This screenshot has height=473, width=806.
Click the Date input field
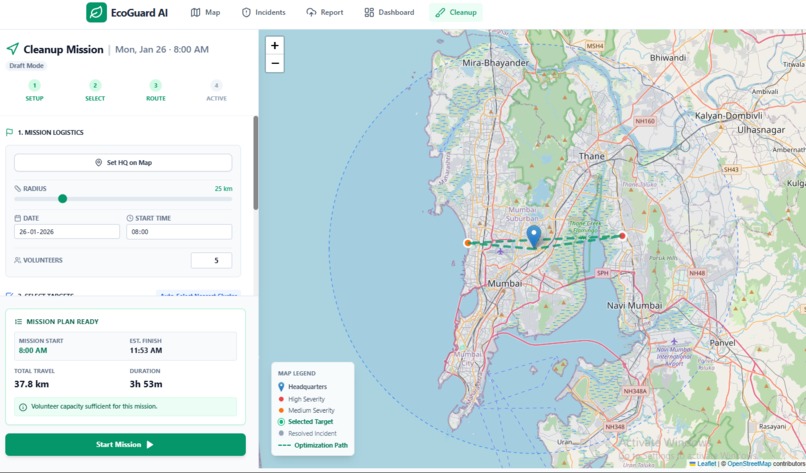(x=67, y=232)
